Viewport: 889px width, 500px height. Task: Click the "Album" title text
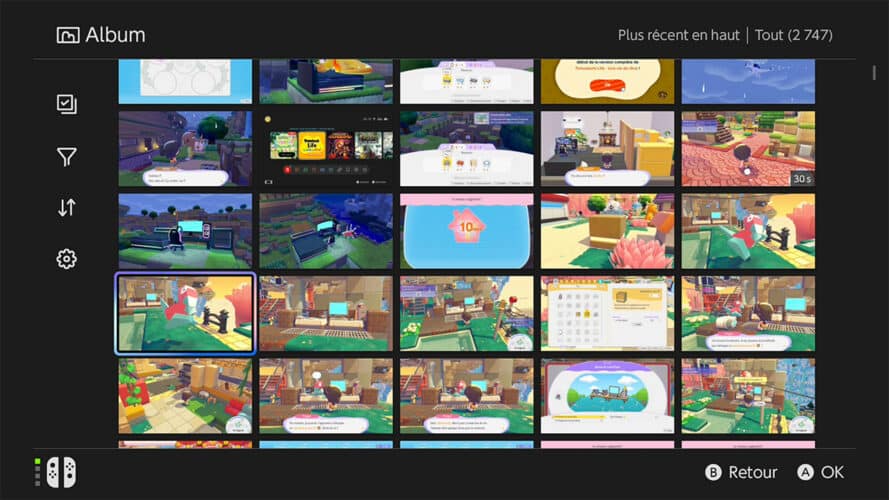pos(115,35)
